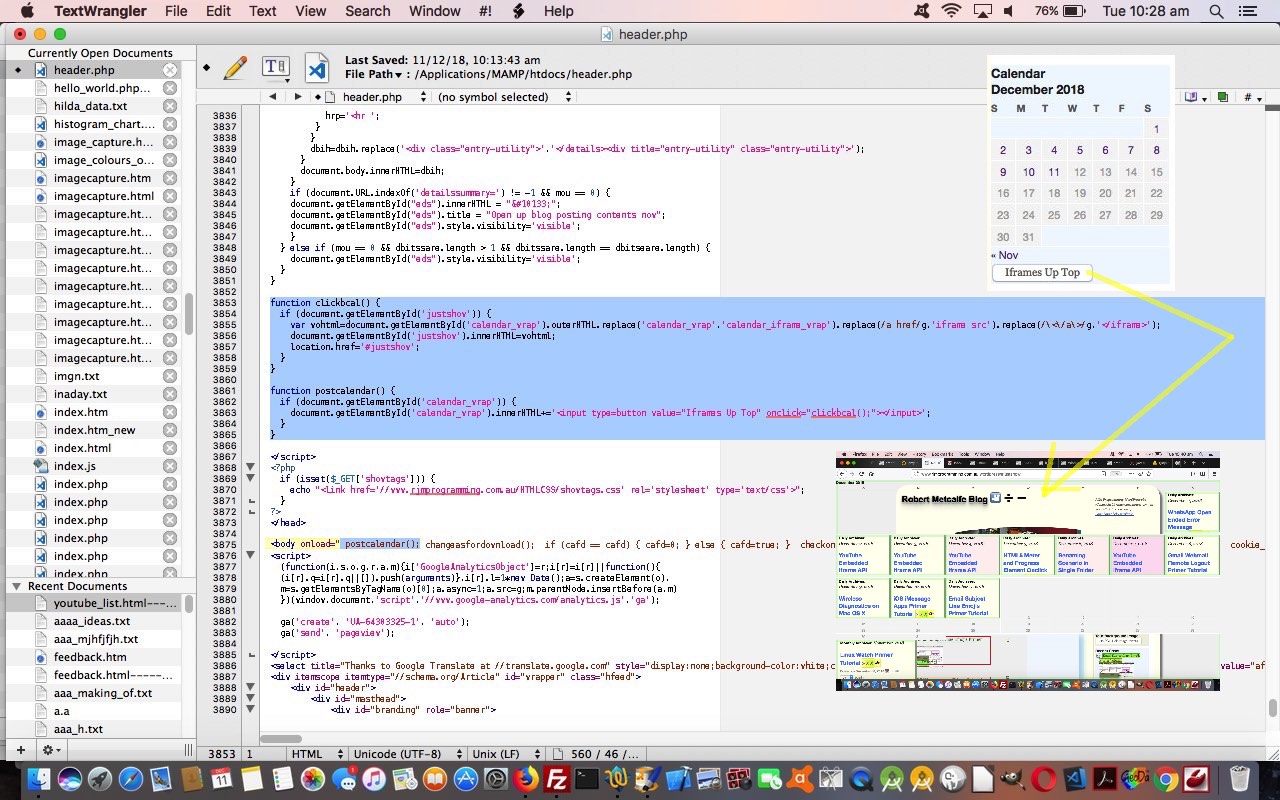Close inaday.txt using its x icon

coord(170,394)
